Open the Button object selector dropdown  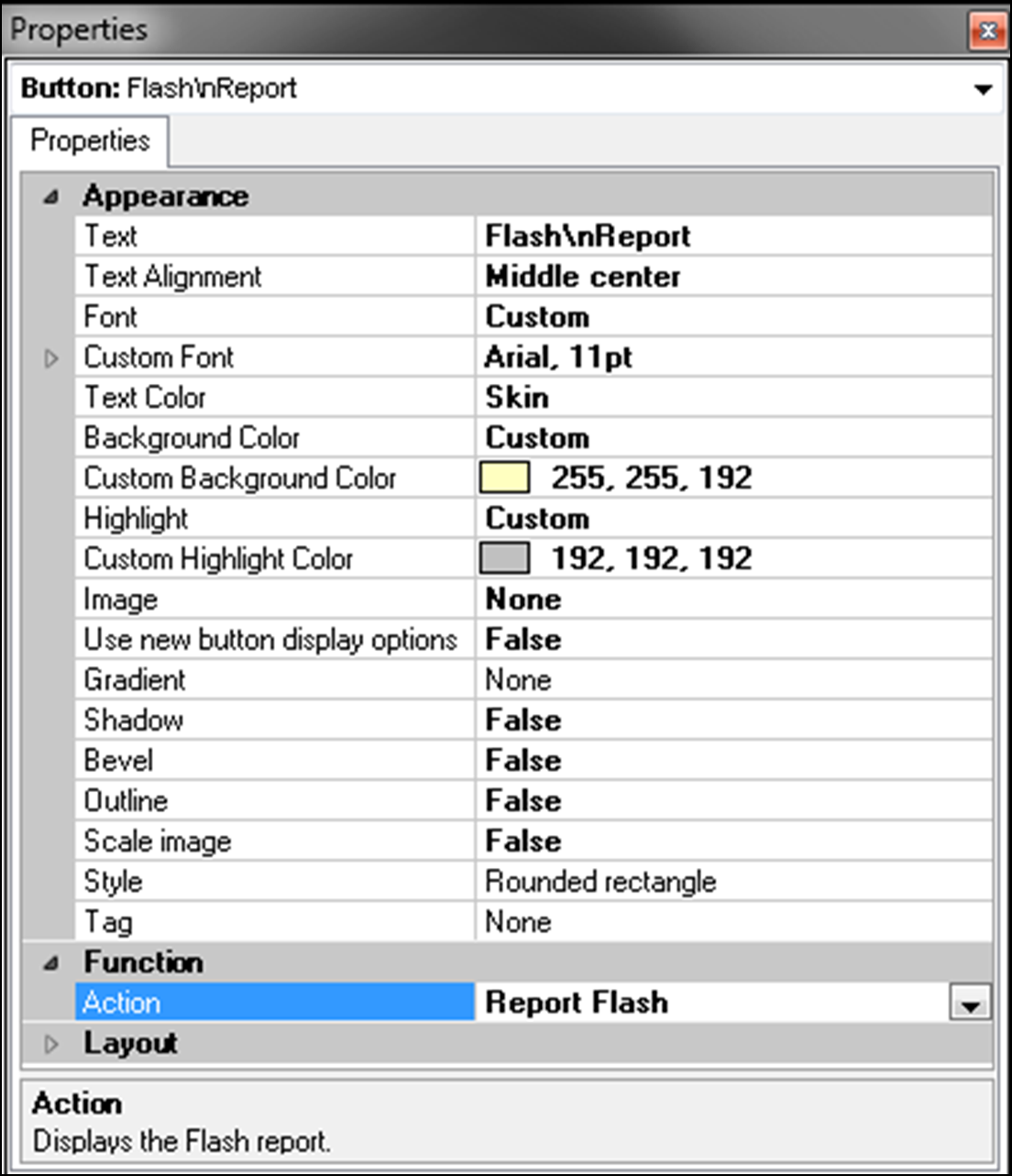pyautogui.click(x=983, y=89)
